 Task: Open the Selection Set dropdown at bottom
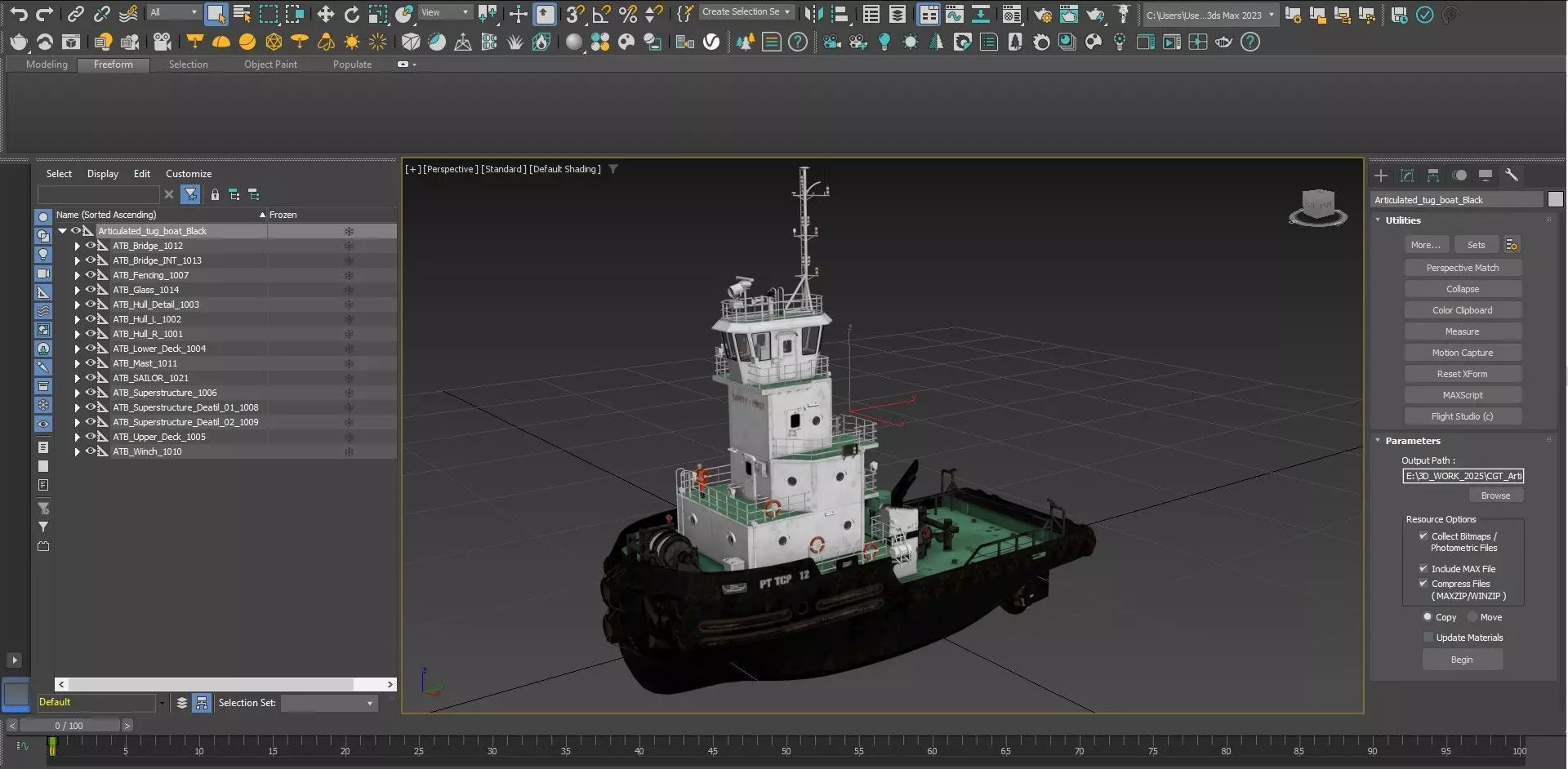(x=329, y=703)
